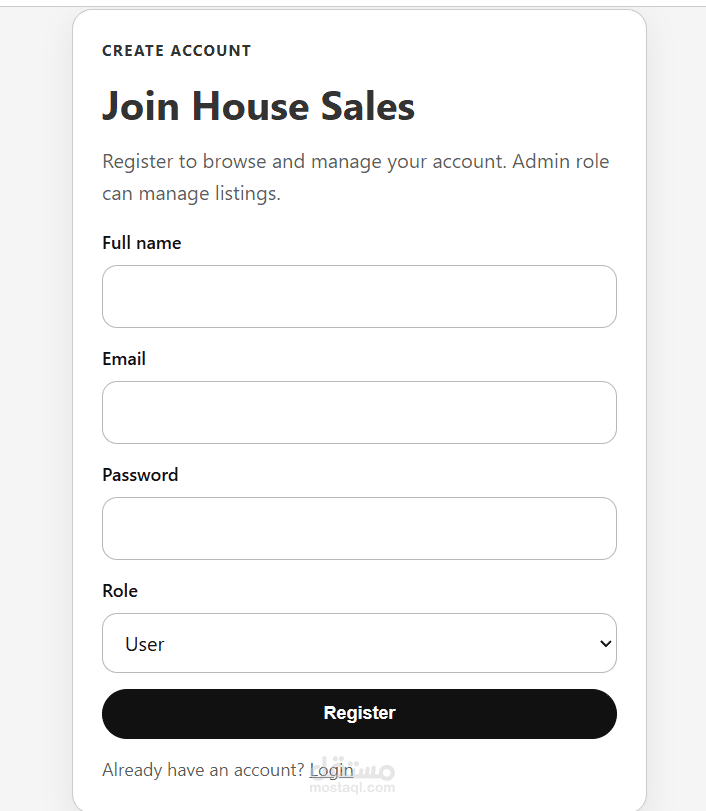Click the gray page background left of the card
Image resolution: width=706 pixels, height=811 pixels.
click(x=35, y=400)
